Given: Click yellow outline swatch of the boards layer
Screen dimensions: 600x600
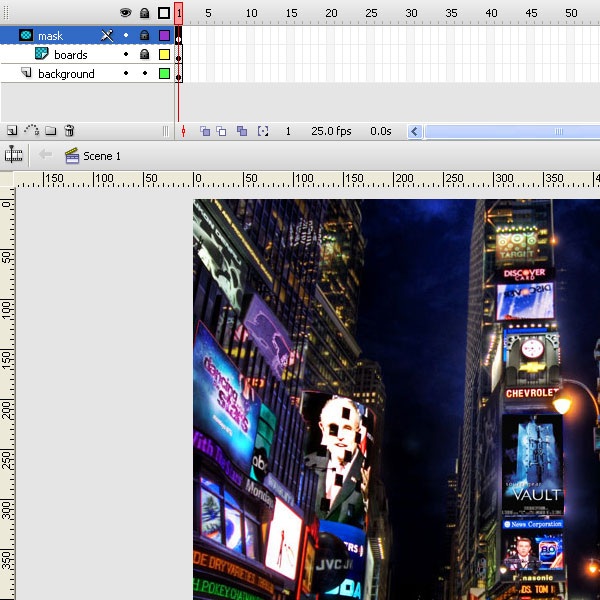Looking at the screenshot, I should click(x=164, y=54).
